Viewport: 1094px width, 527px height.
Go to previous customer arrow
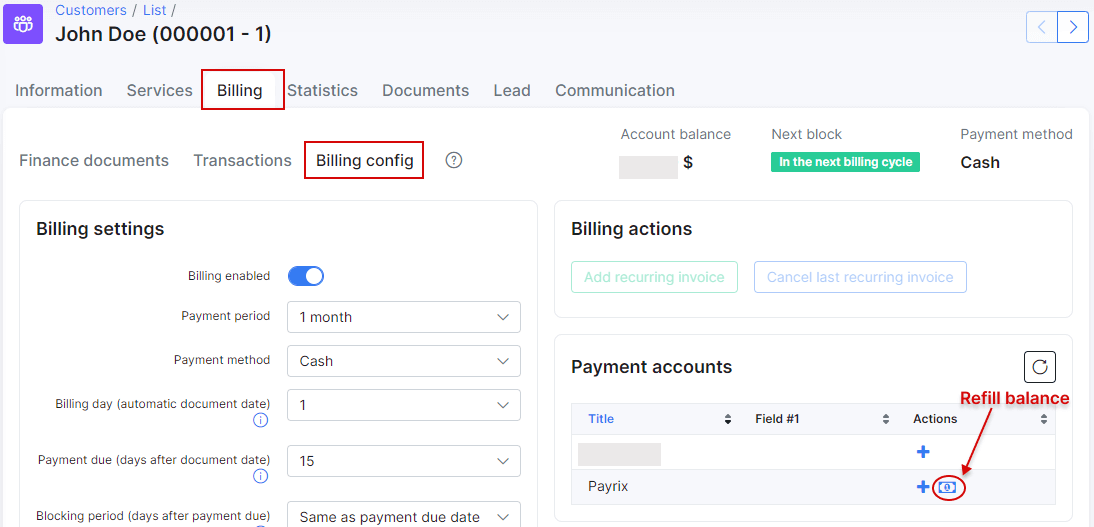pos(1042,27)
